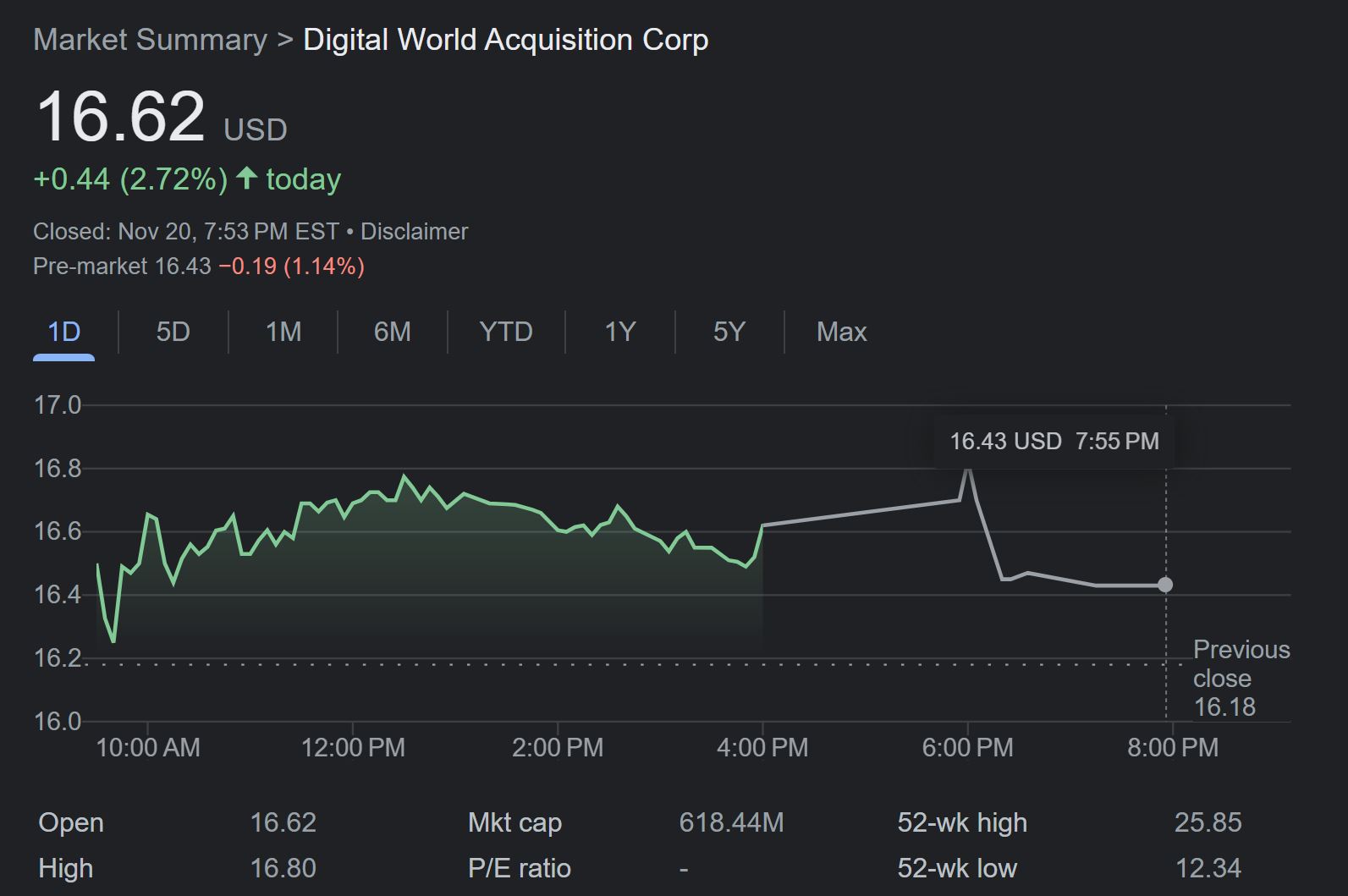The height and width of the screenshot is (896, 1348).
Task: Click the 618.44M market cap value
Action: click(x=731, y=822)
